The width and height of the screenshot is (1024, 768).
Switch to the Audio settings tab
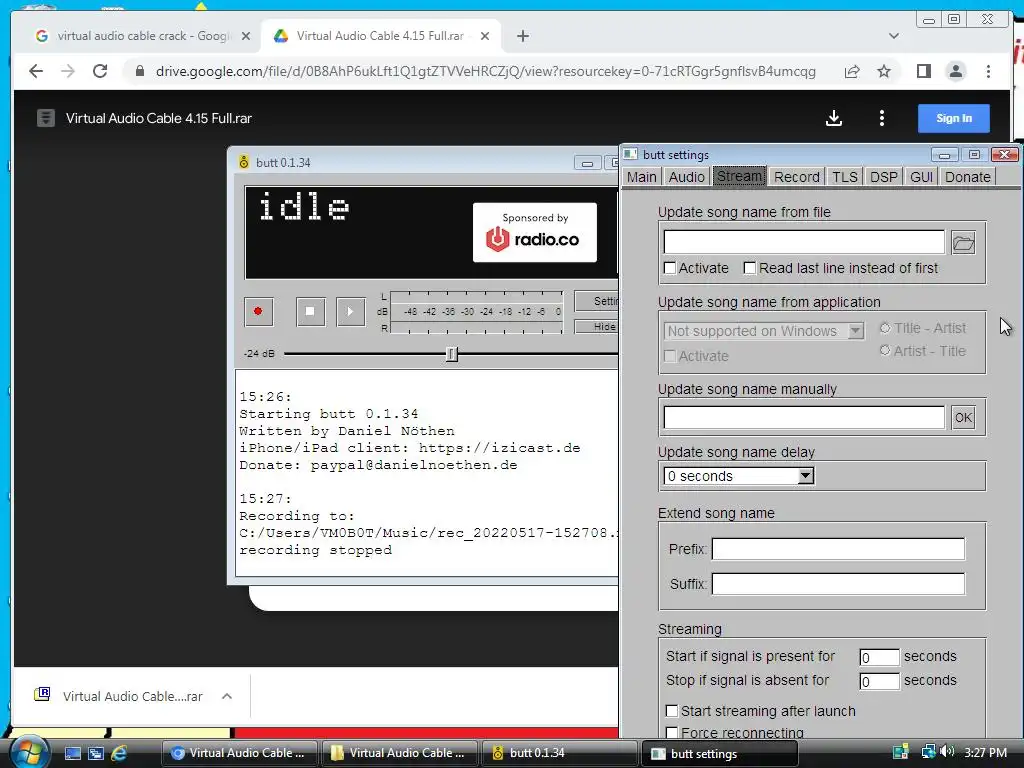tap(686, 177)
